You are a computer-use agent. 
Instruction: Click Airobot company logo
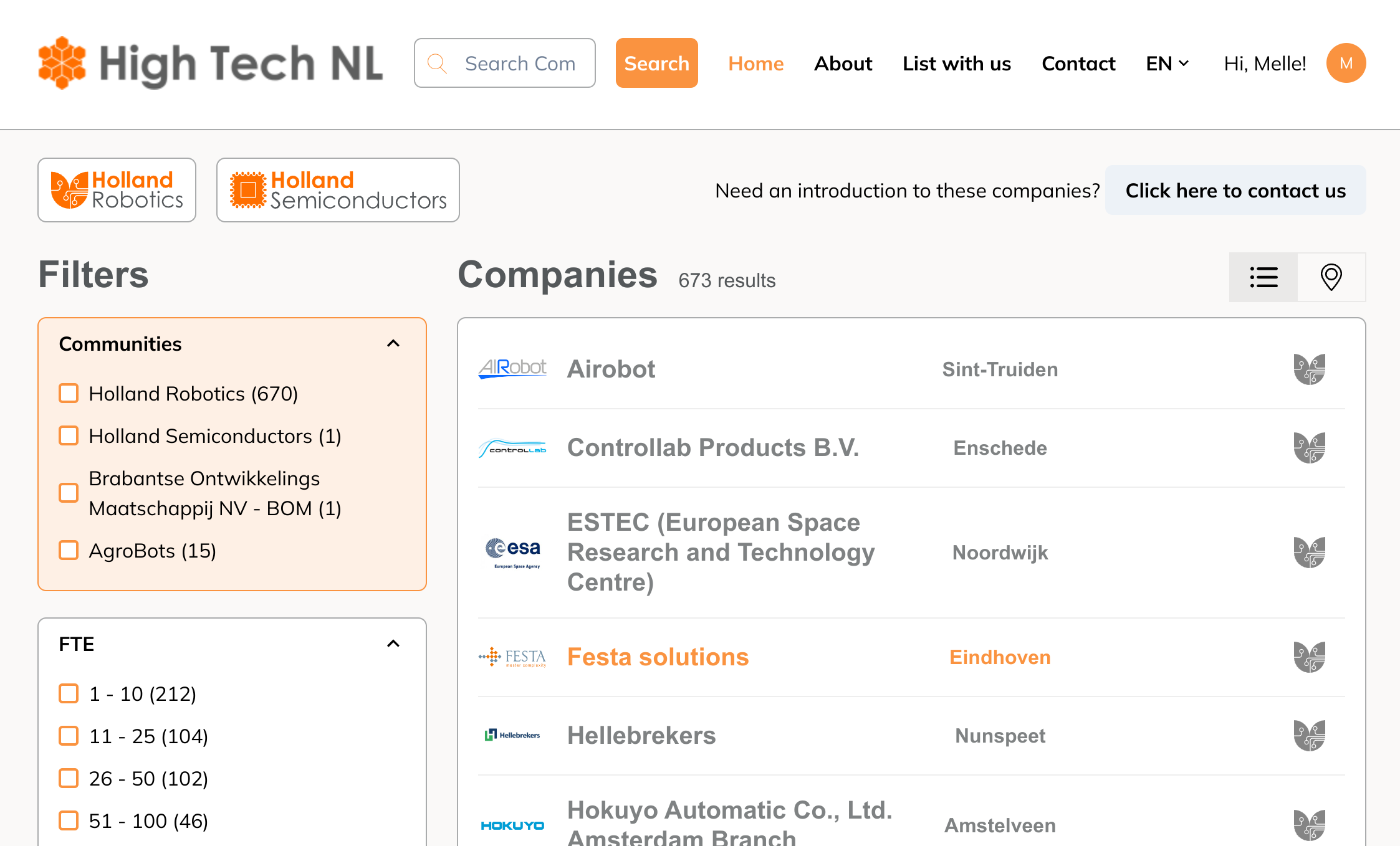coord(512,369)
